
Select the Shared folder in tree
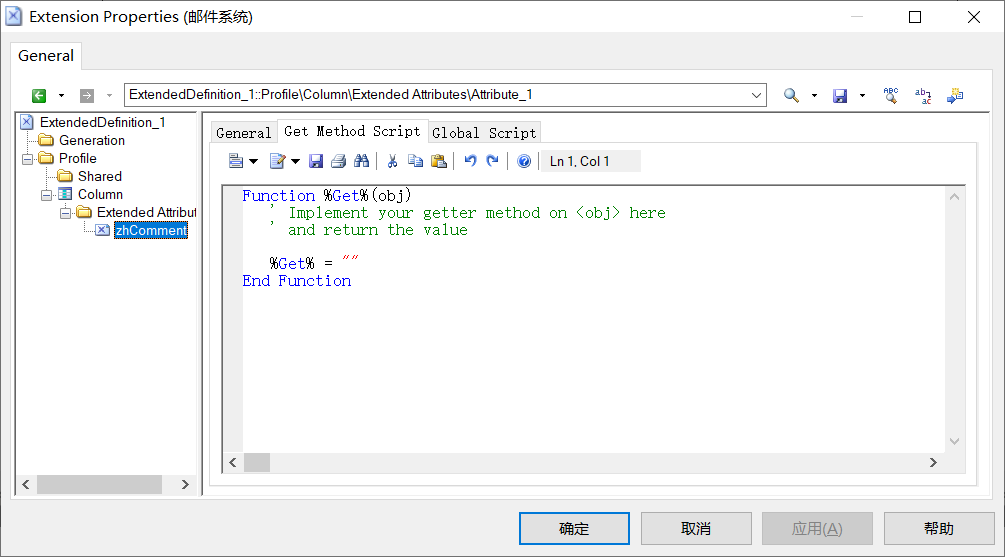(99, 176)
